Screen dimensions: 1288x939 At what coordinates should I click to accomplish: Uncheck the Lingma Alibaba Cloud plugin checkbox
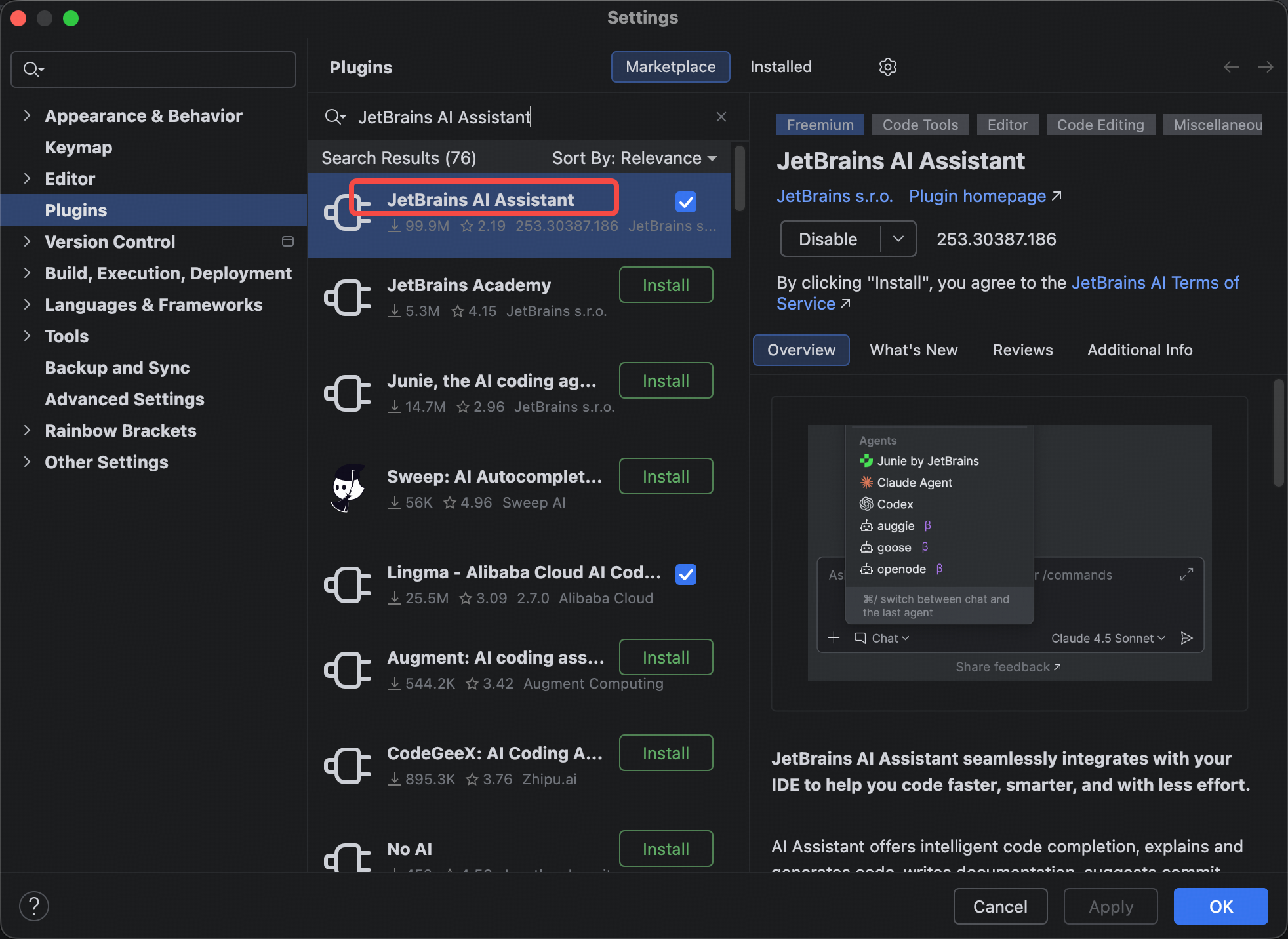coord(685,575)
